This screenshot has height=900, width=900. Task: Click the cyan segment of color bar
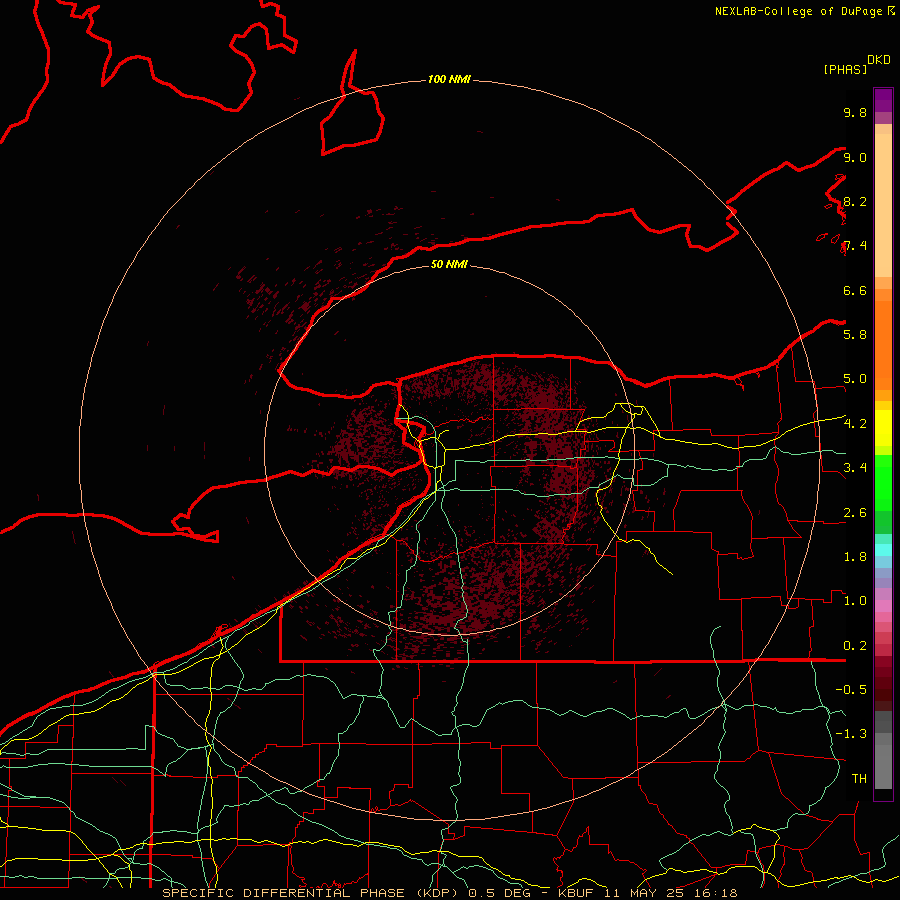[x=883, y=550]
